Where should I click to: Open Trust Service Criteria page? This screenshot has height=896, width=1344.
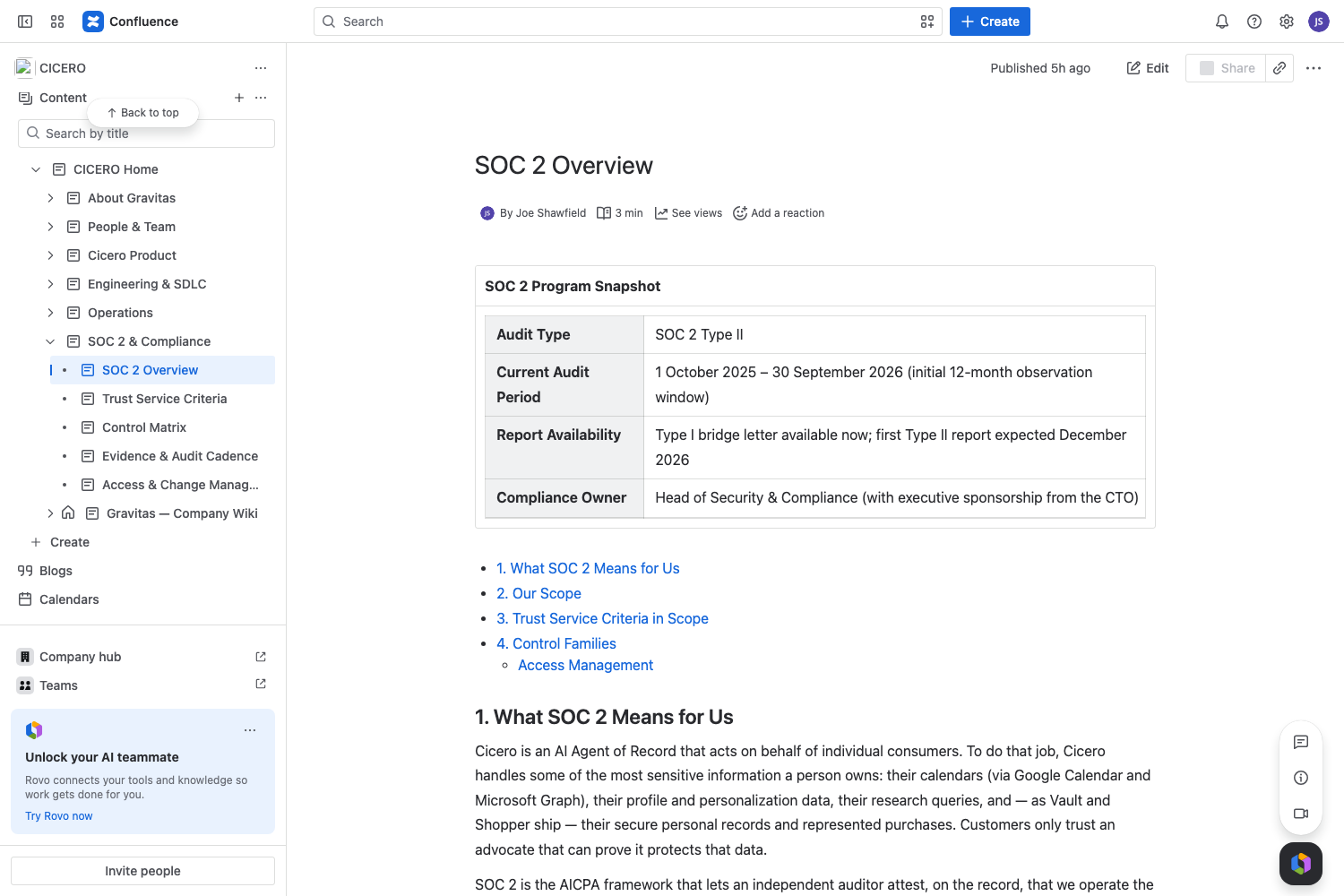click(164, 399)
